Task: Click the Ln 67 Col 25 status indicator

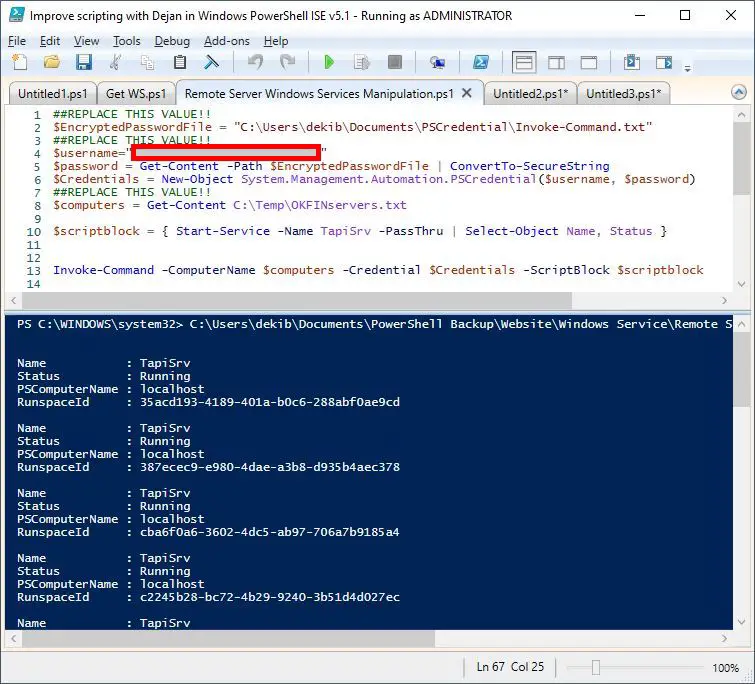Action: point(510,667)
